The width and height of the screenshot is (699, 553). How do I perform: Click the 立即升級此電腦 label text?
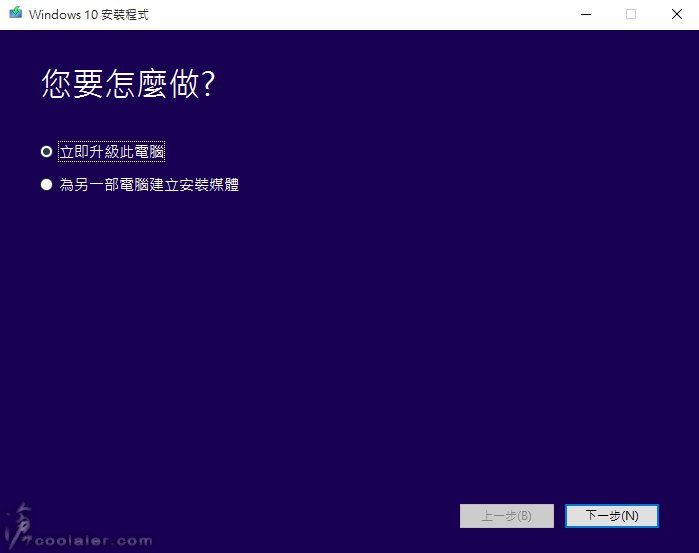[x=111, y=152]
